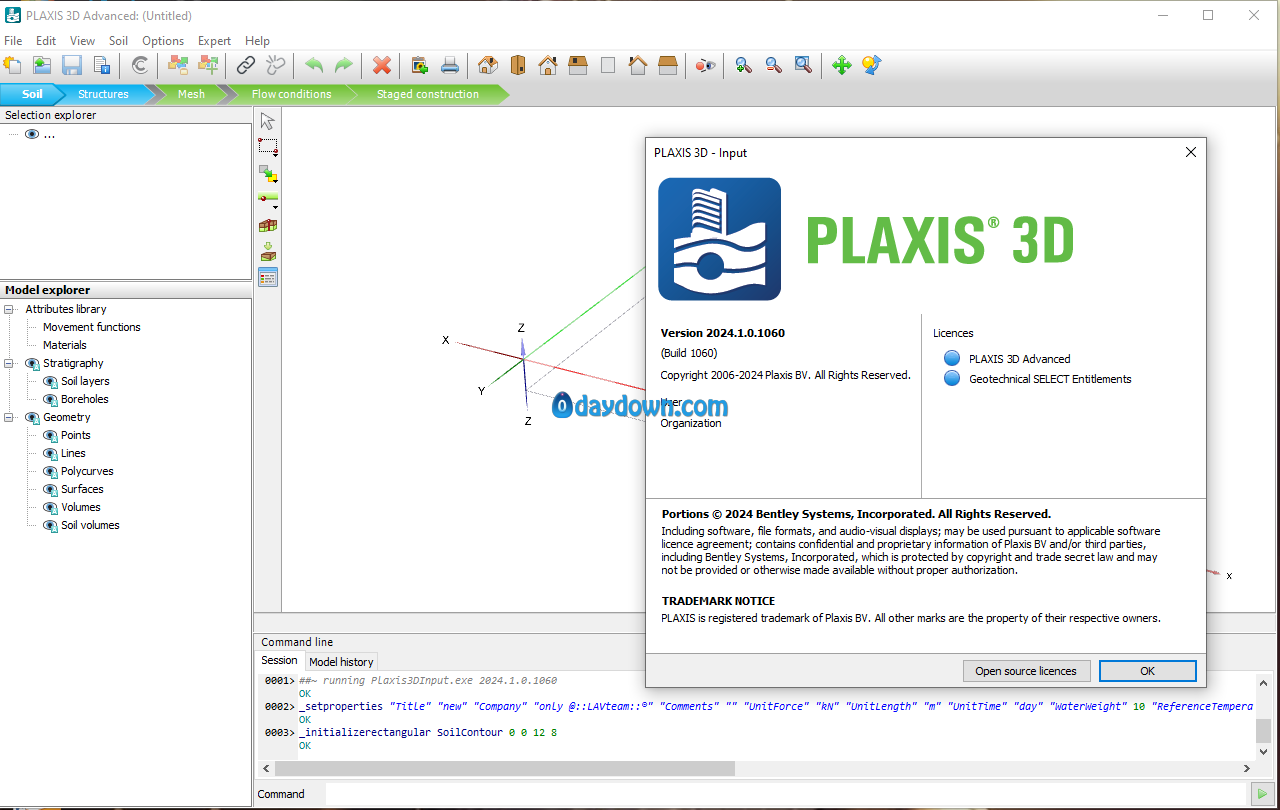This screenshot has width=1280, height=810.
Task: Switch to the Model history tab
Action: pos(341,662)
